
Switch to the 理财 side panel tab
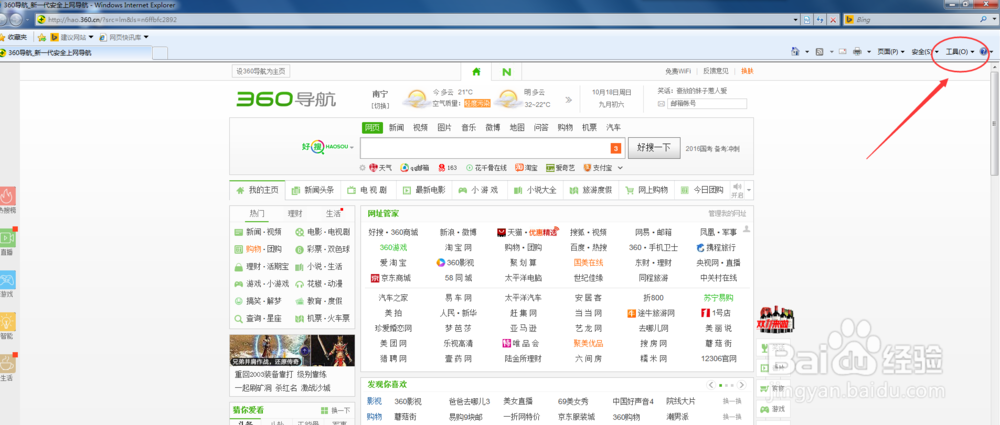coord(295,213)
